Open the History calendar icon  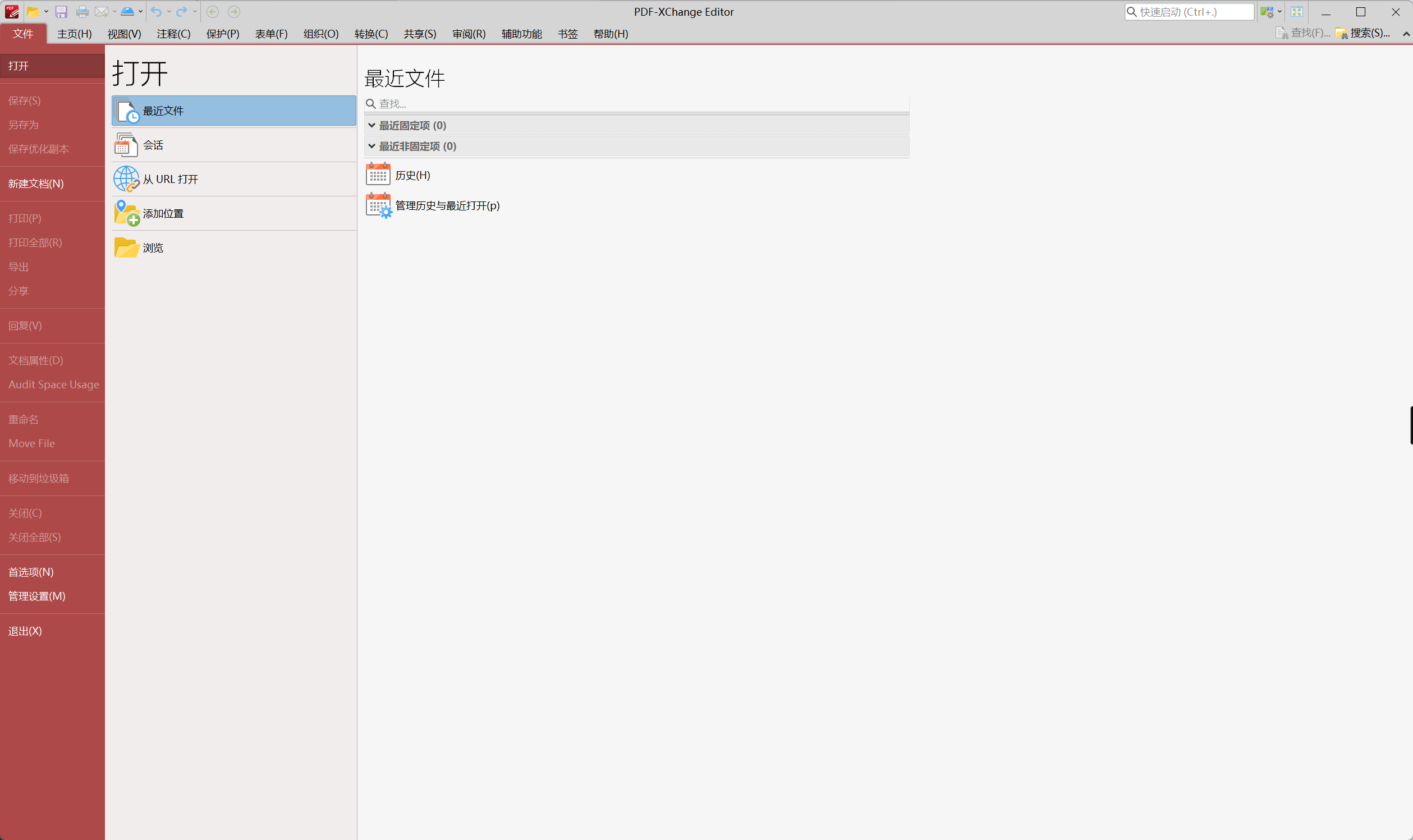pos(378,175)
